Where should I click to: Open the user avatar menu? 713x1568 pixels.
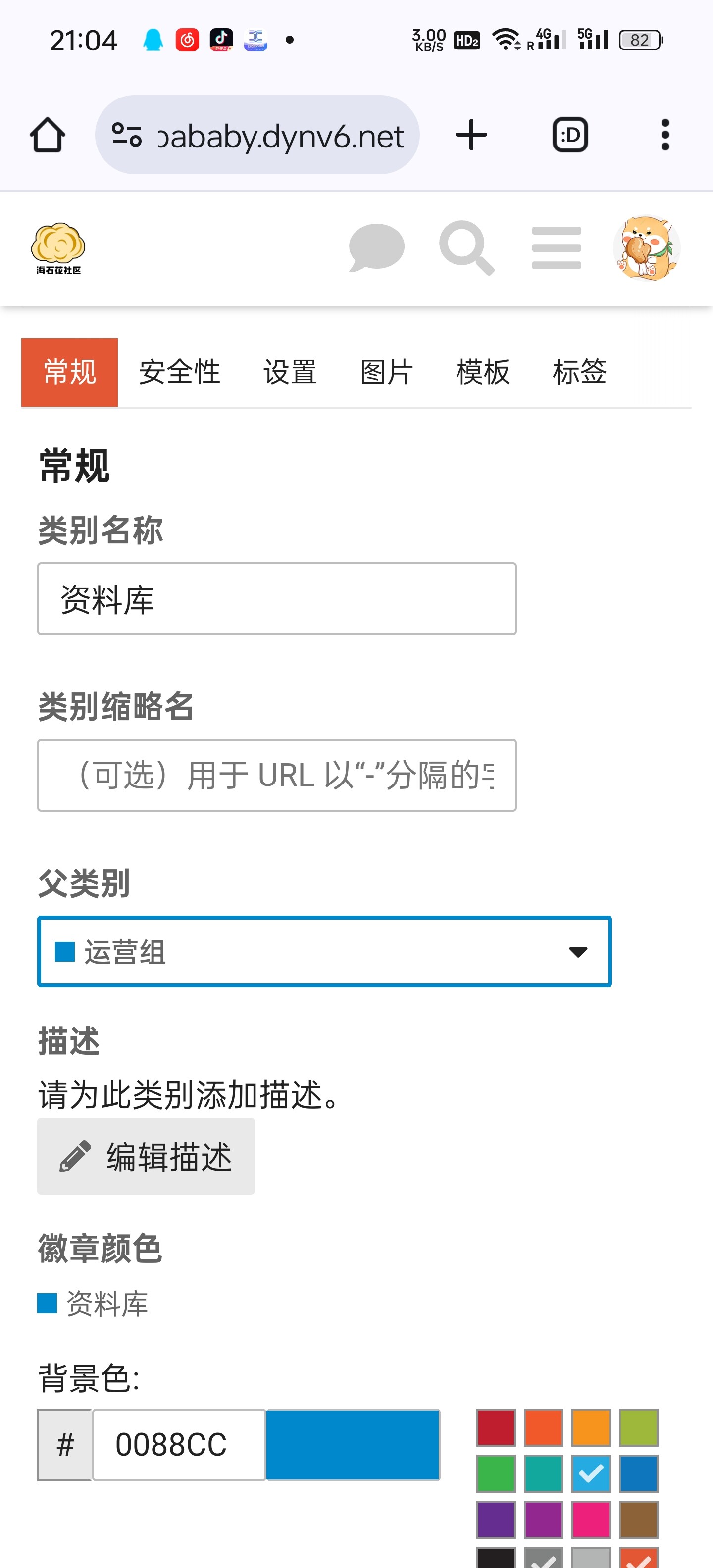[x=646, y=248]
